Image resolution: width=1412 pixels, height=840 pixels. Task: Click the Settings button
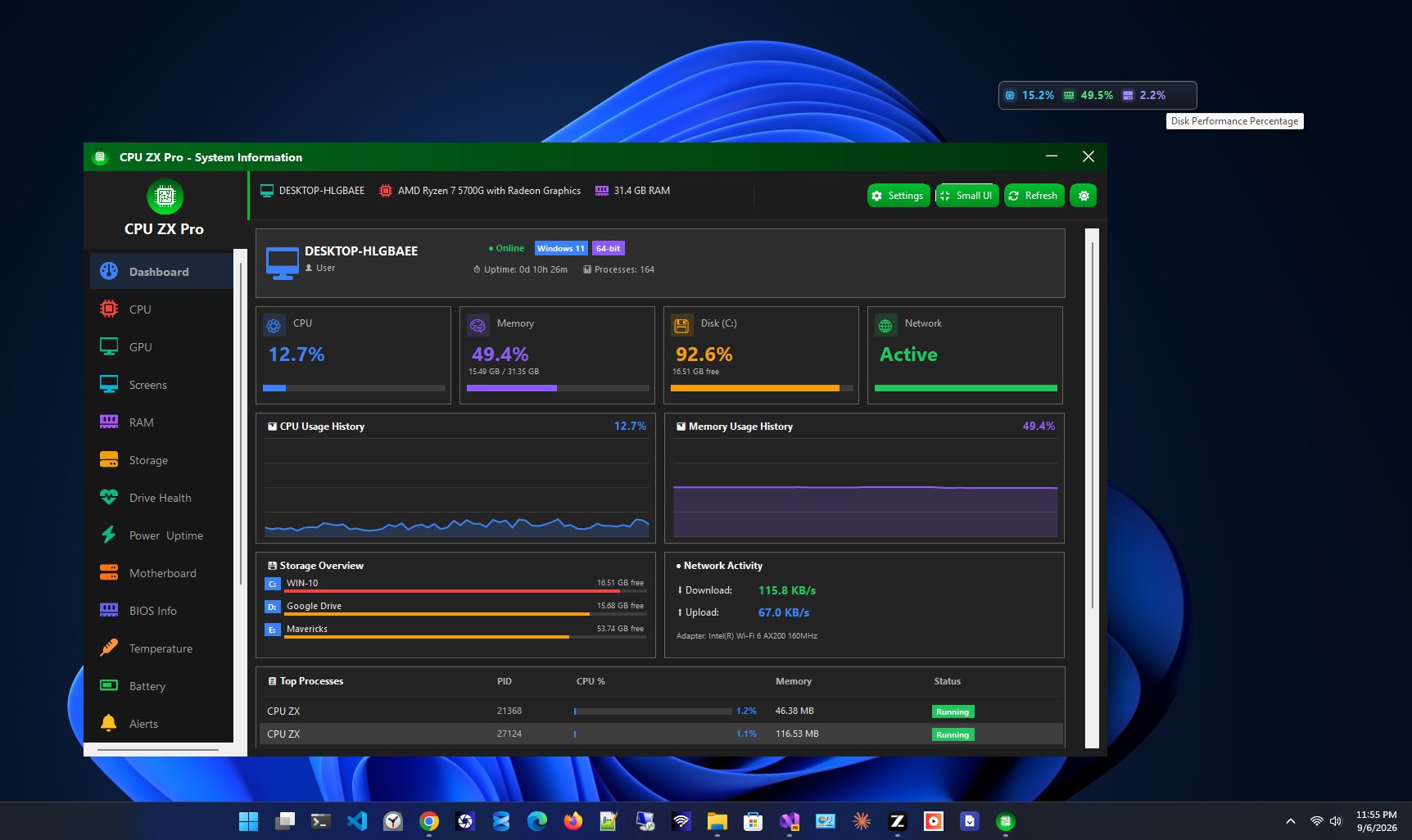tap(898, 196)
